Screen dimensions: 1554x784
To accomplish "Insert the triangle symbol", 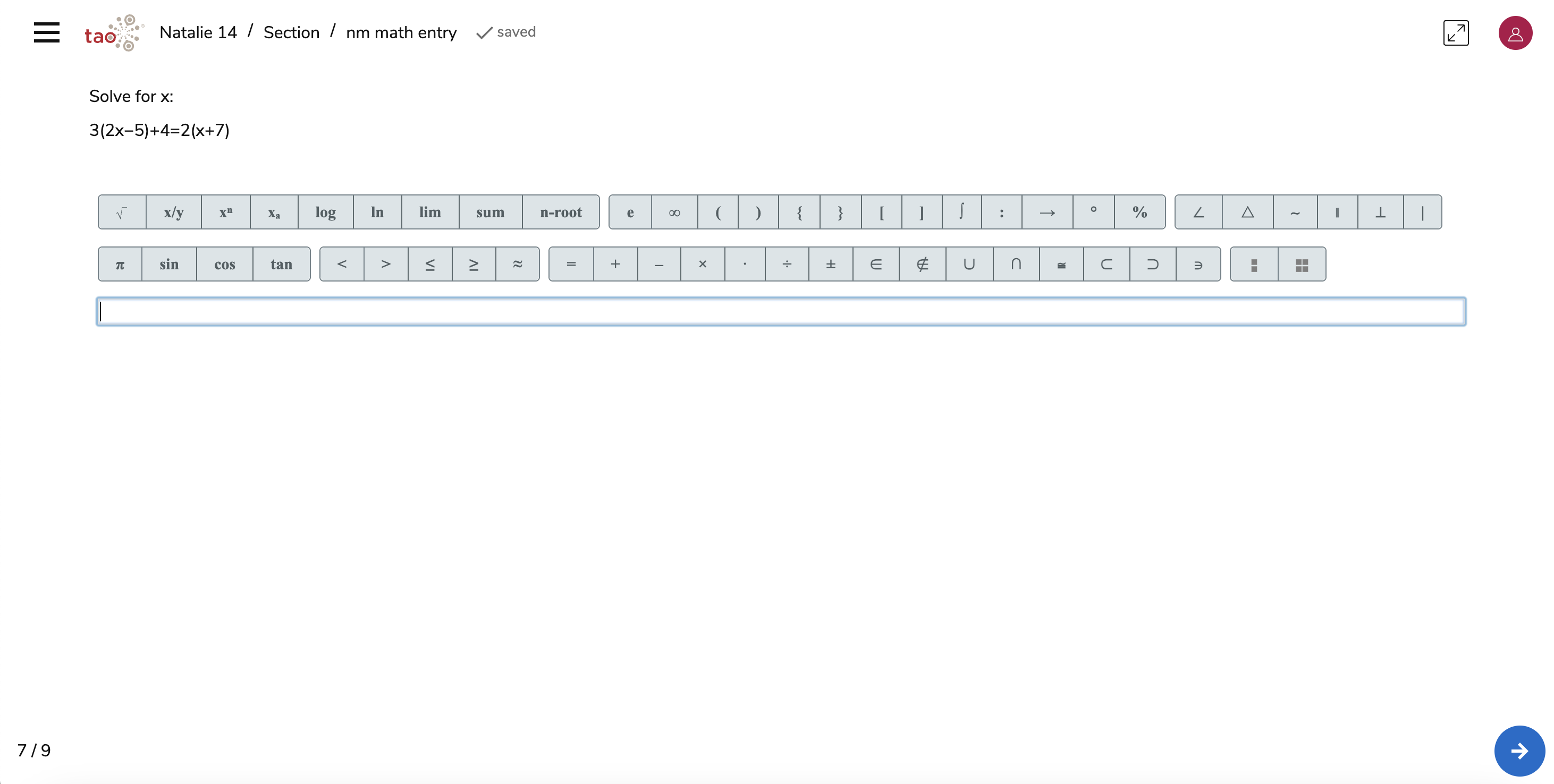I will (1247, 212).
